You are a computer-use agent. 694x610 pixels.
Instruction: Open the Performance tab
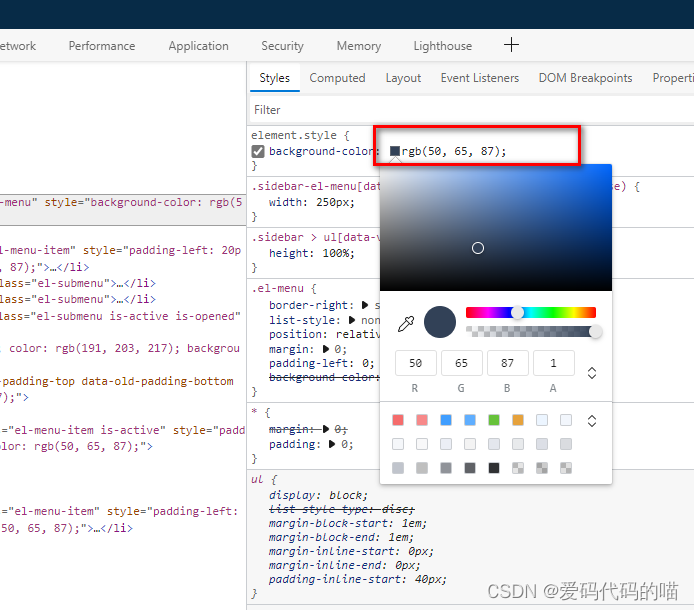102,46
